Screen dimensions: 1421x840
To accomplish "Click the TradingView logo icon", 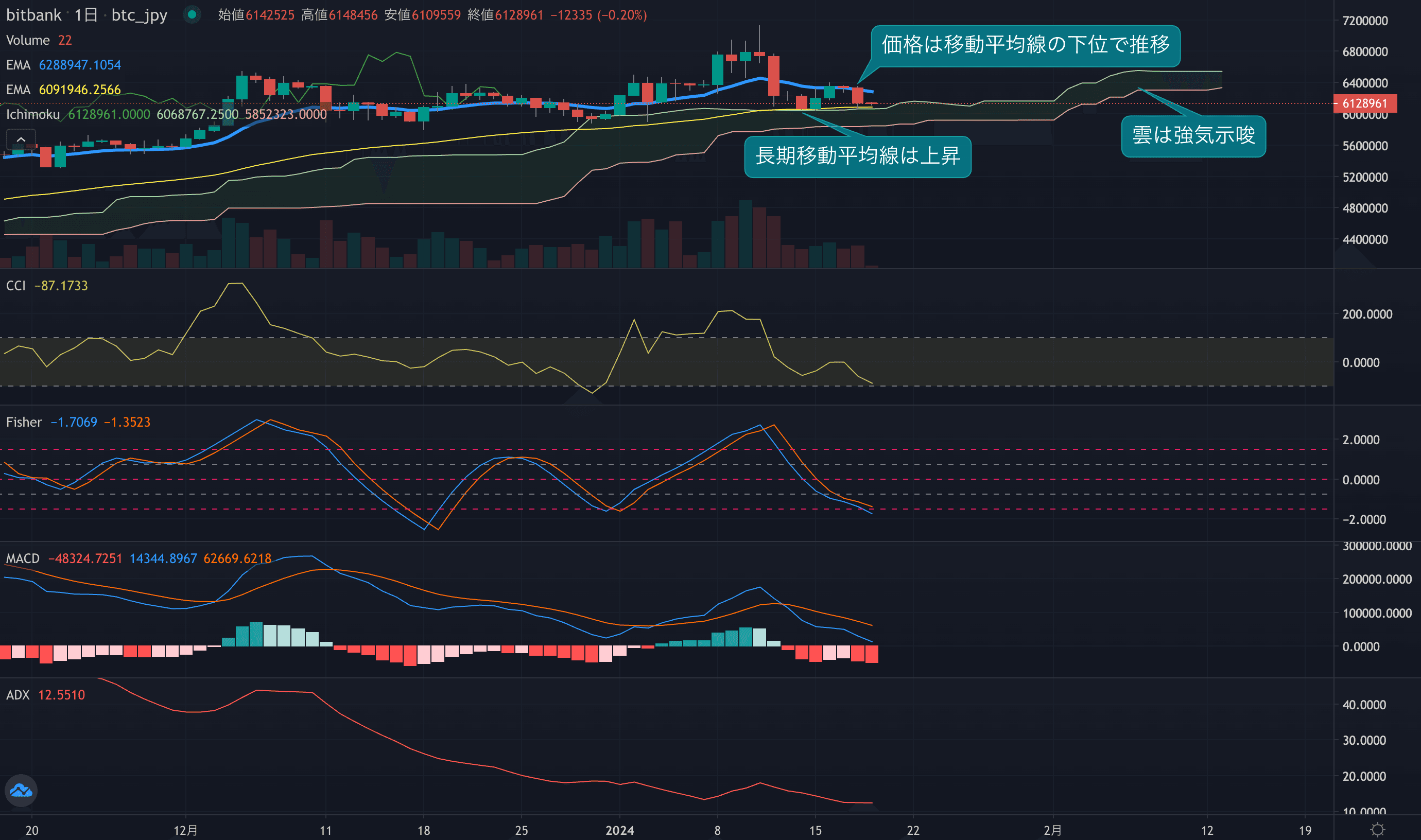I will click(21, 790).
